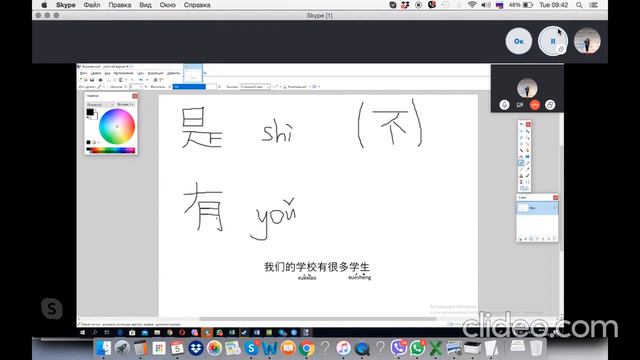Open Viber from the Dock
The width and height of the screenshot is (640, 360).
(x=398, y=348)
